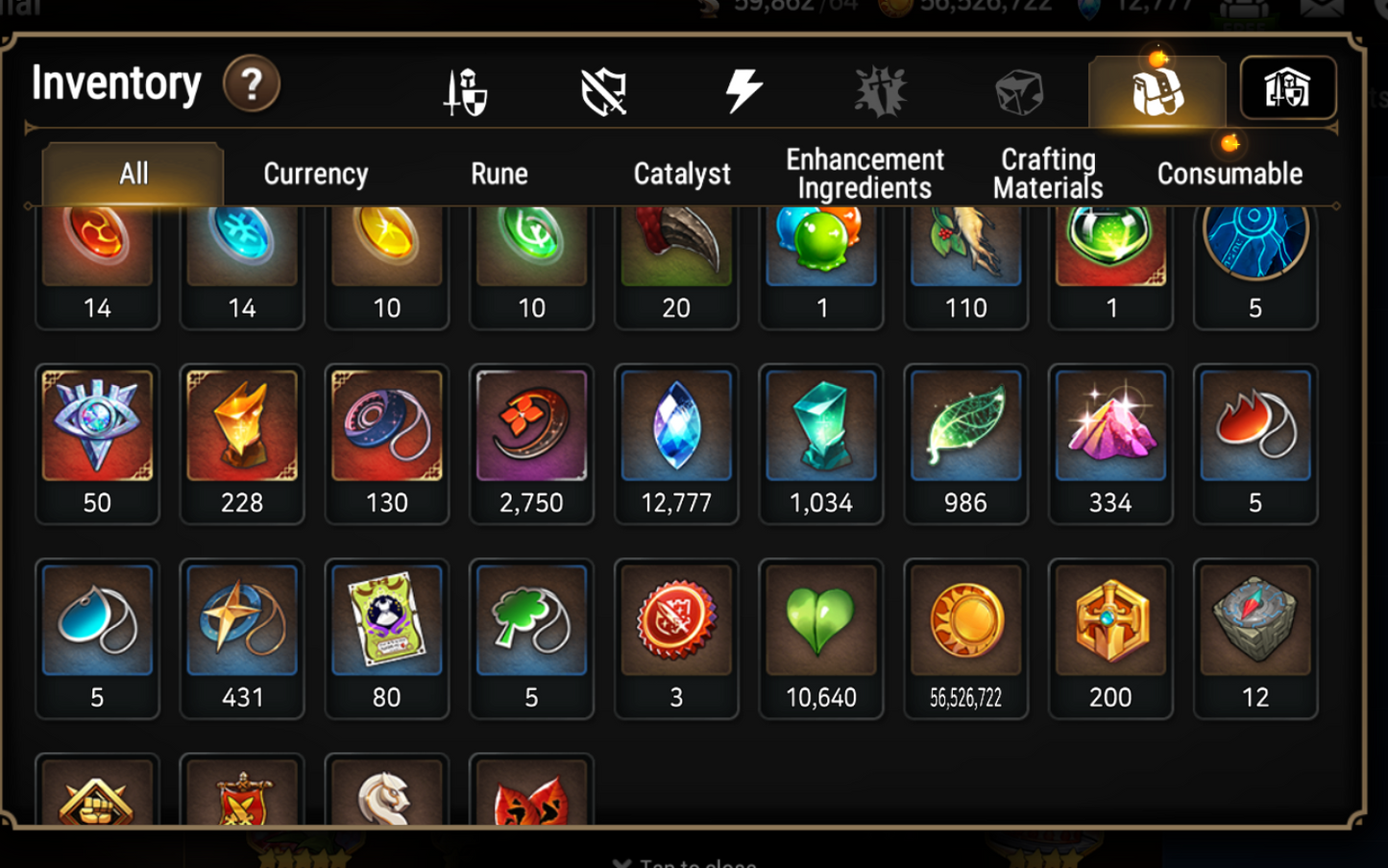
Task: Switch to the Rune tab
Action: click(x=499, y=174)
